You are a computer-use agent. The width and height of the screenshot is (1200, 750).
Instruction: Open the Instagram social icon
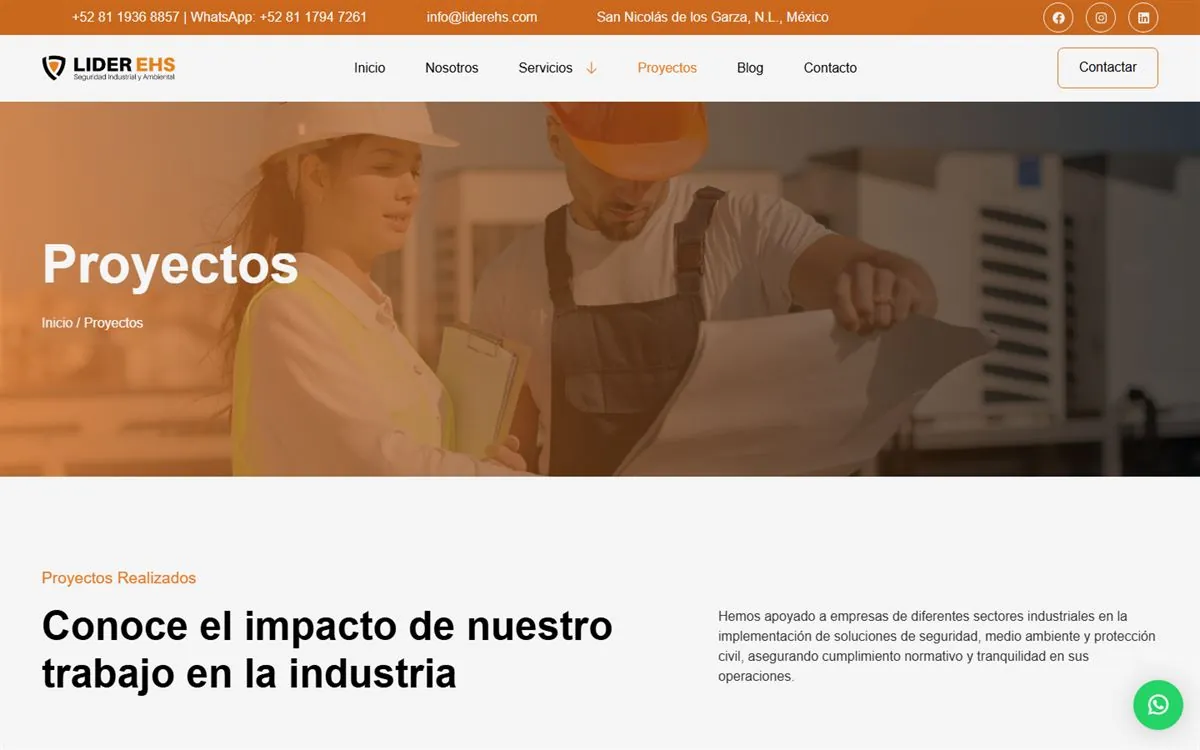pyautogui.click(x=1101, y=17)
